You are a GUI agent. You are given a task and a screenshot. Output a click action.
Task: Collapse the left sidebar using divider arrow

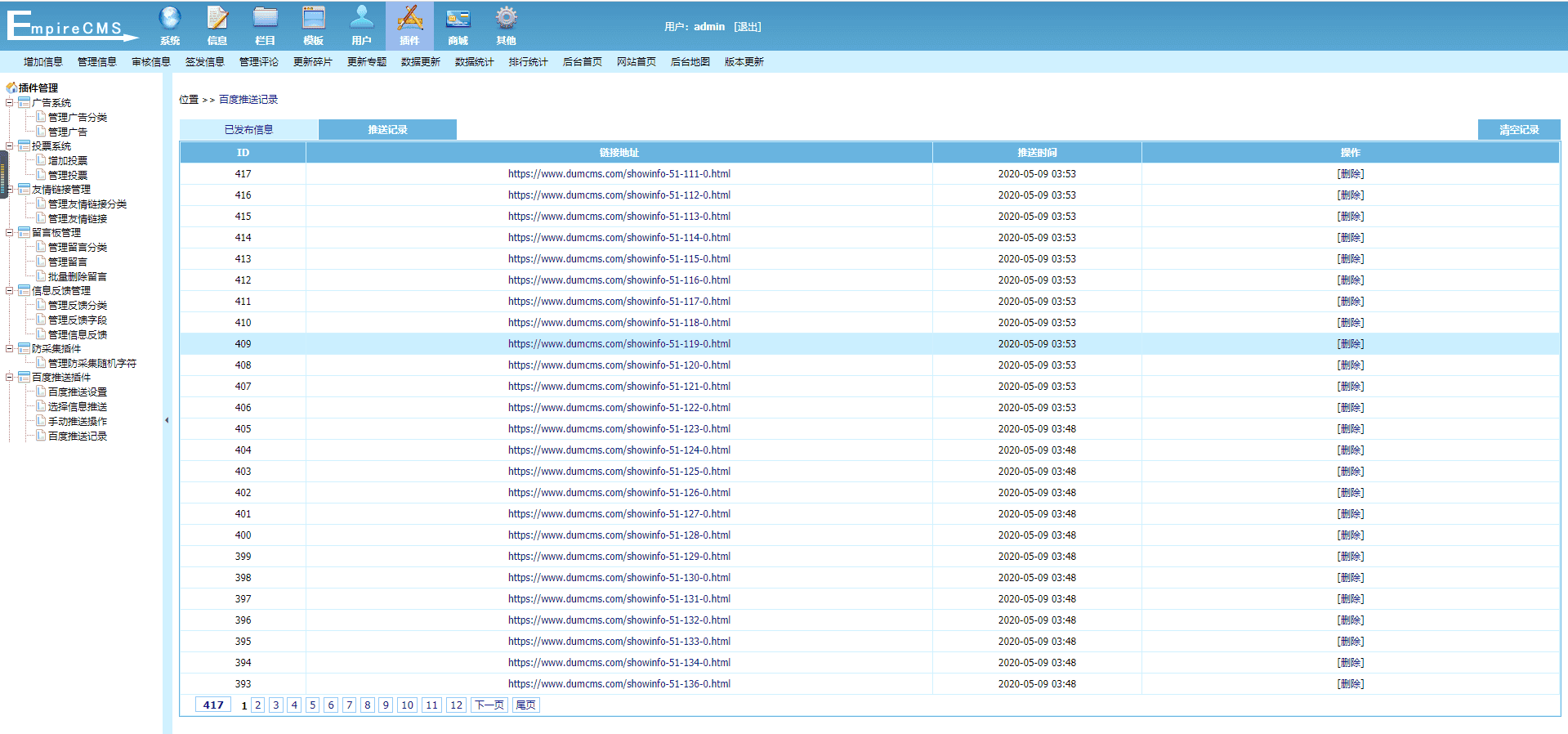tap(167, 420)
